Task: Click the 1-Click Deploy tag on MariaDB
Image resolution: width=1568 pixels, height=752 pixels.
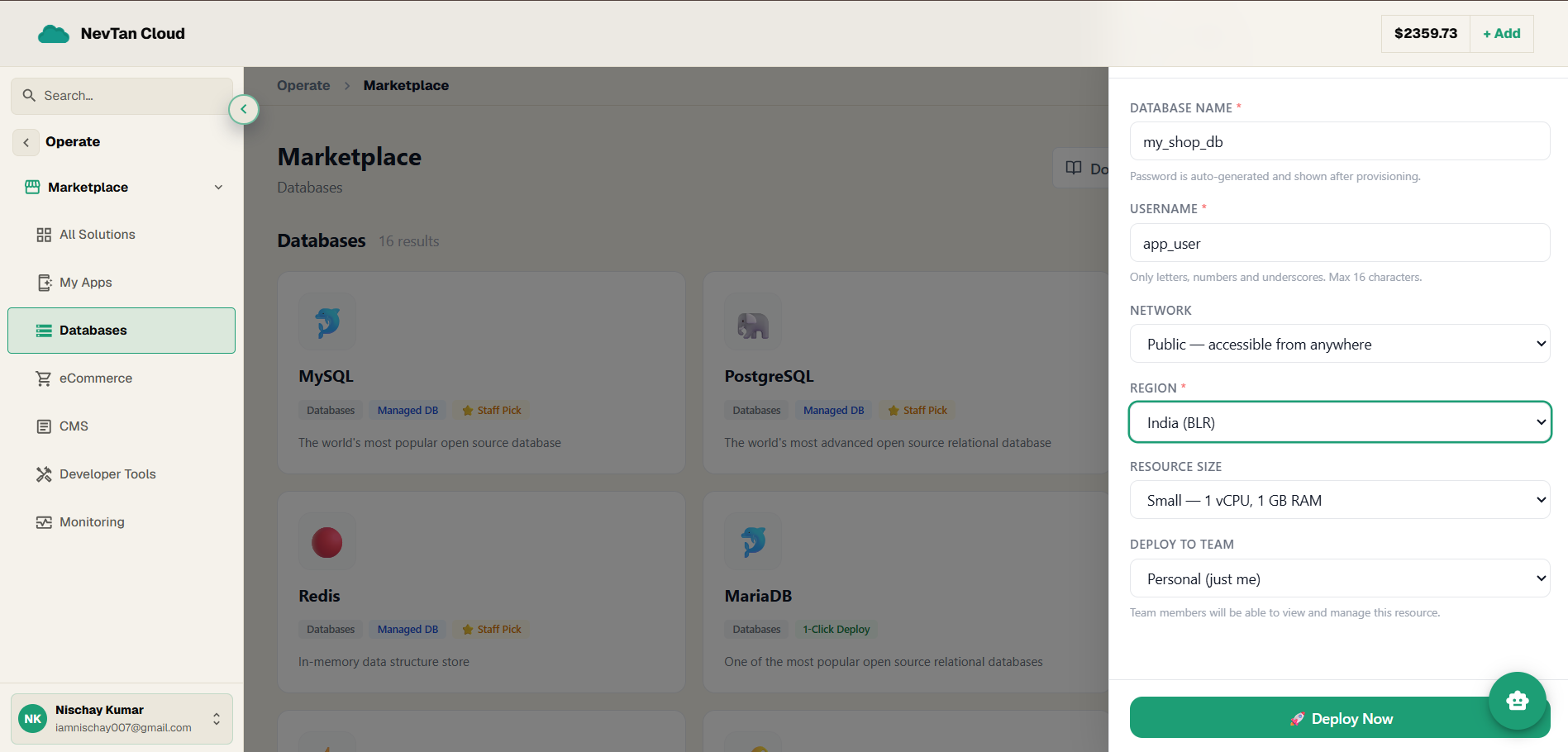Action: tap(836, 630)
